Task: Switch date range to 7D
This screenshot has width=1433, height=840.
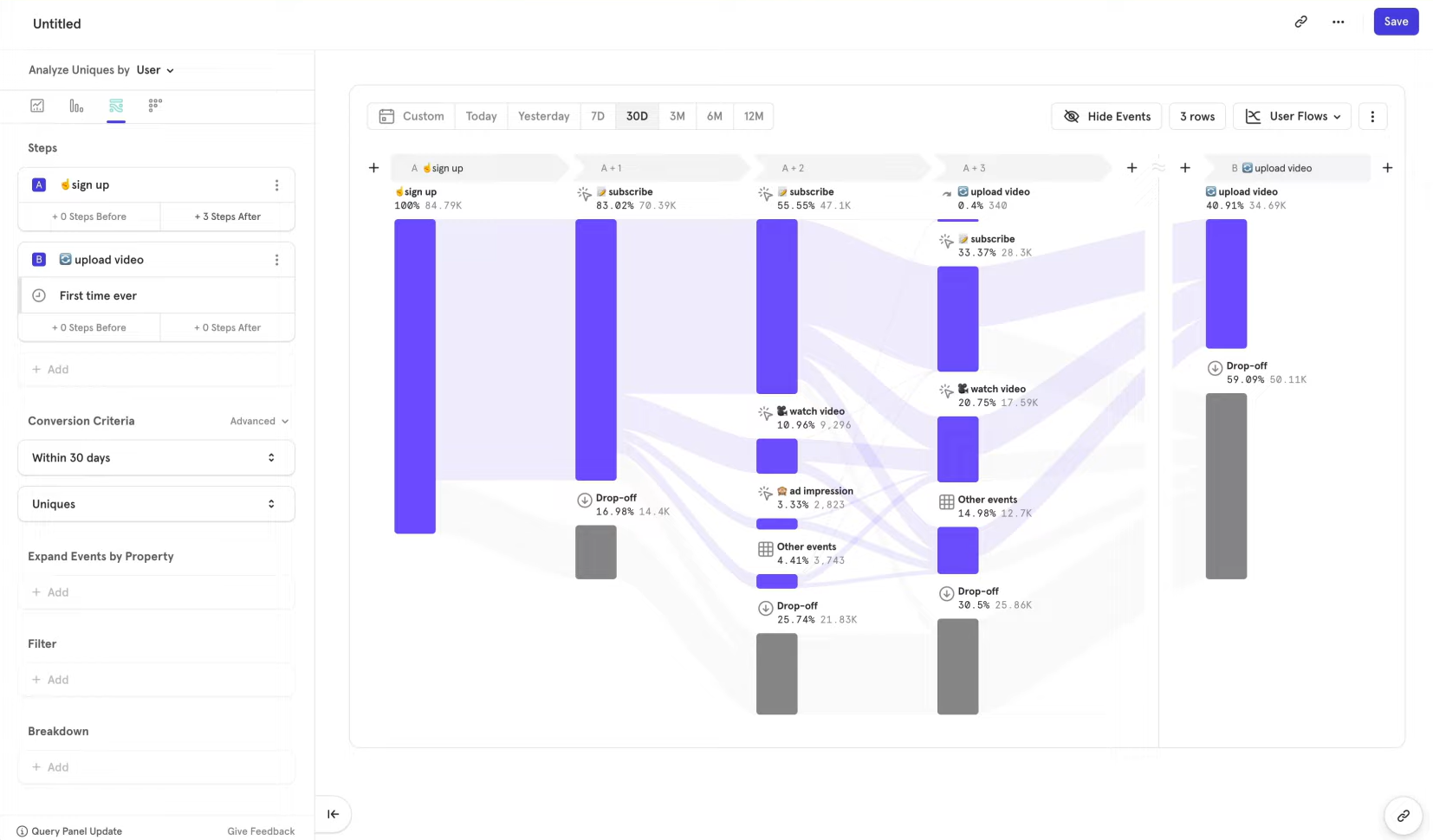Action: coord(598,116)
